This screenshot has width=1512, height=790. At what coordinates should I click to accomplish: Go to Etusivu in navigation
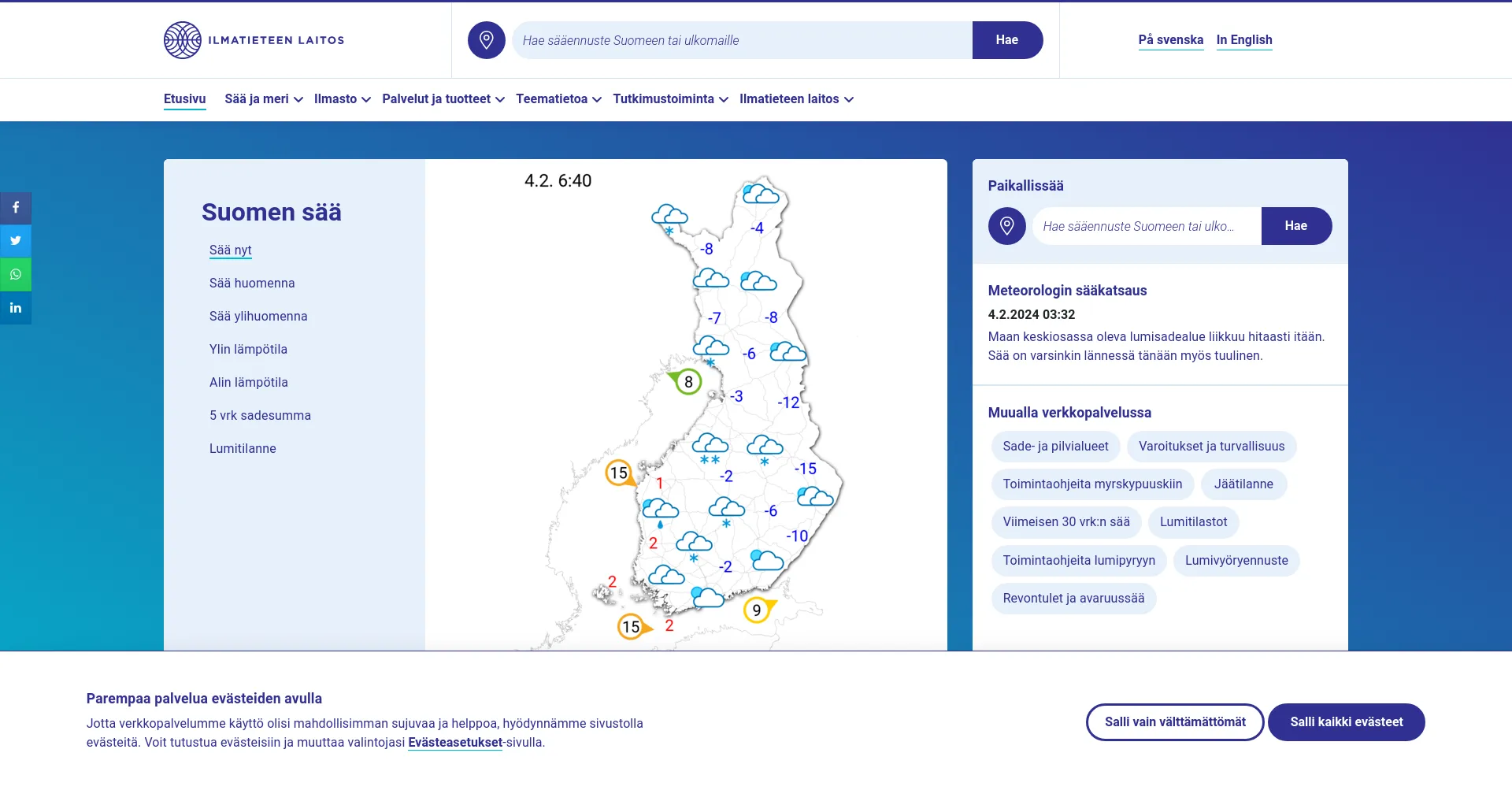(x=184, y=99)
